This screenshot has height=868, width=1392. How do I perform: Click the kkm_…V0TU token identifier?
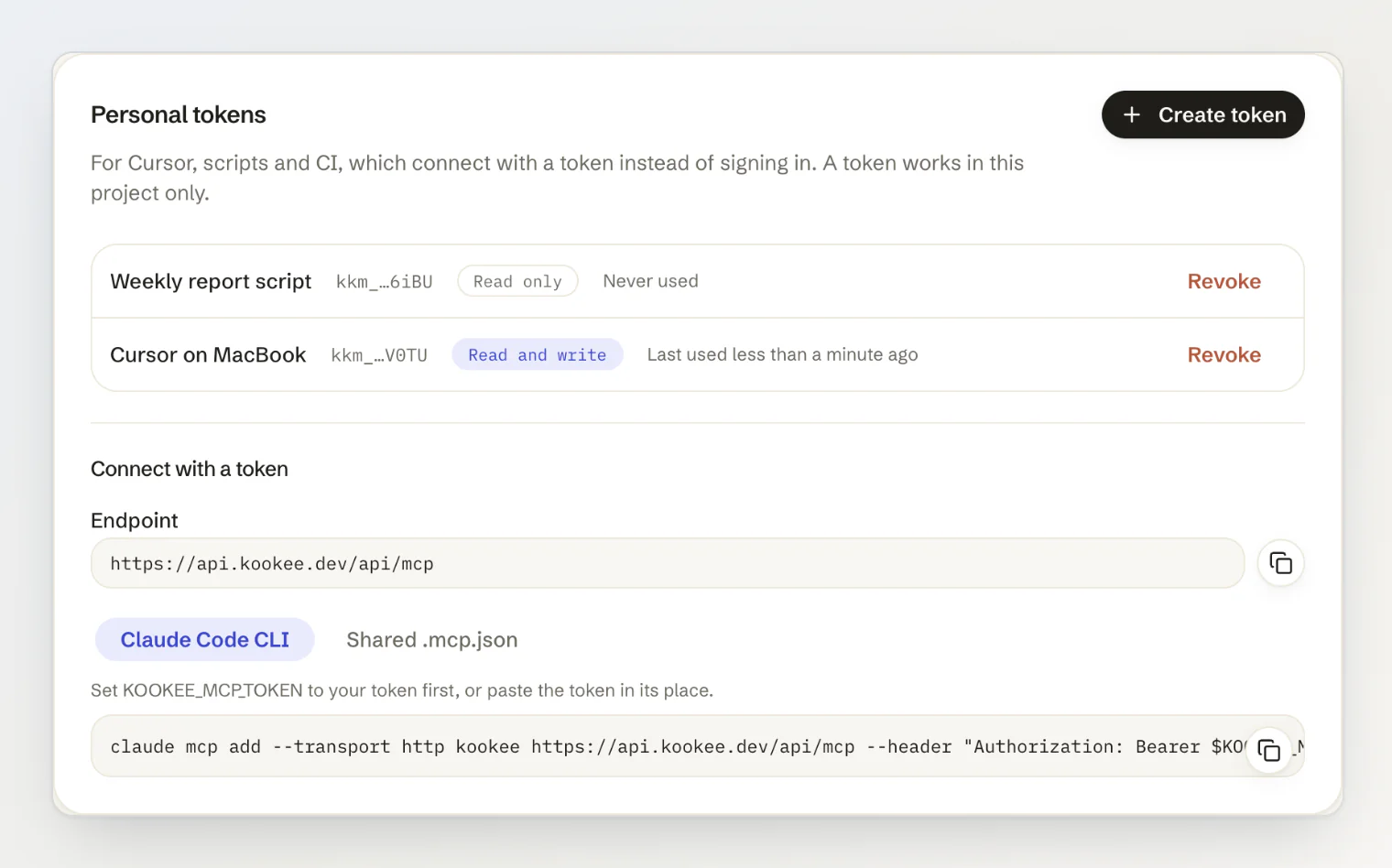[379, 355]
